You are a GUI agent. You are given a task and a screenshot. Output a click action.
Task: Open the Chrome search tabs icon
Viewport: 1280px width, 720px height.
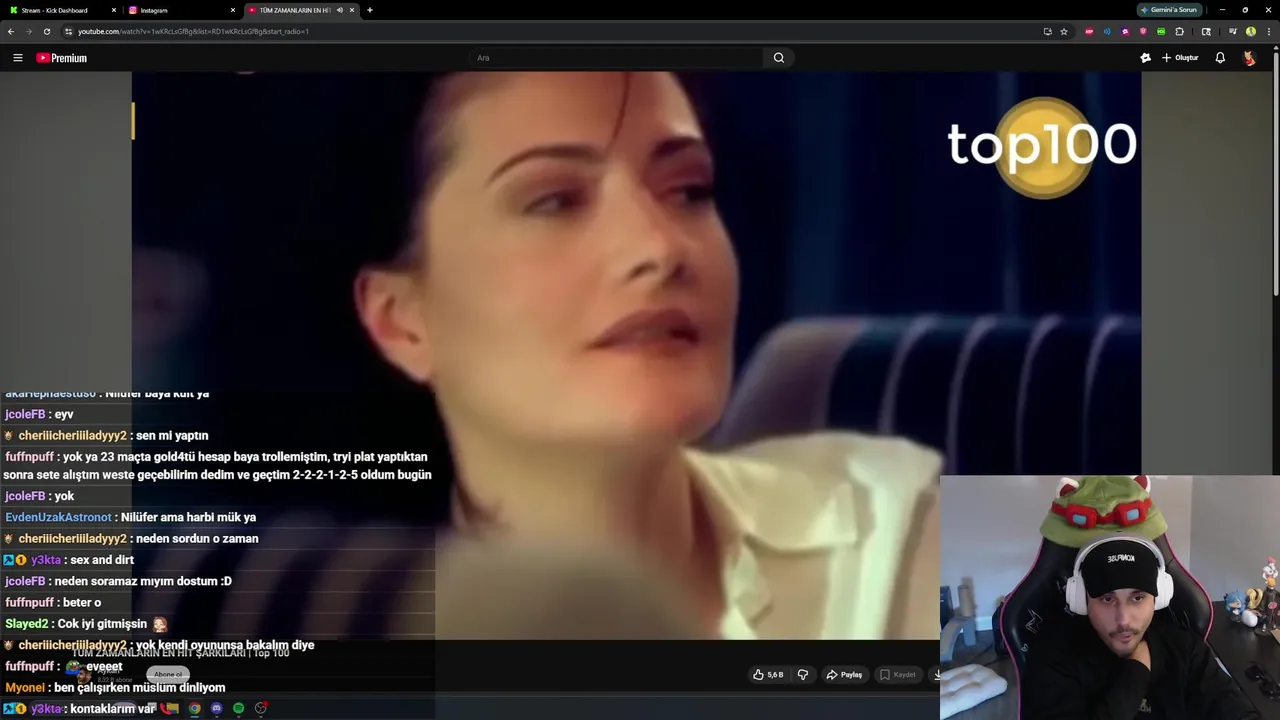(x=1206, y=31)
